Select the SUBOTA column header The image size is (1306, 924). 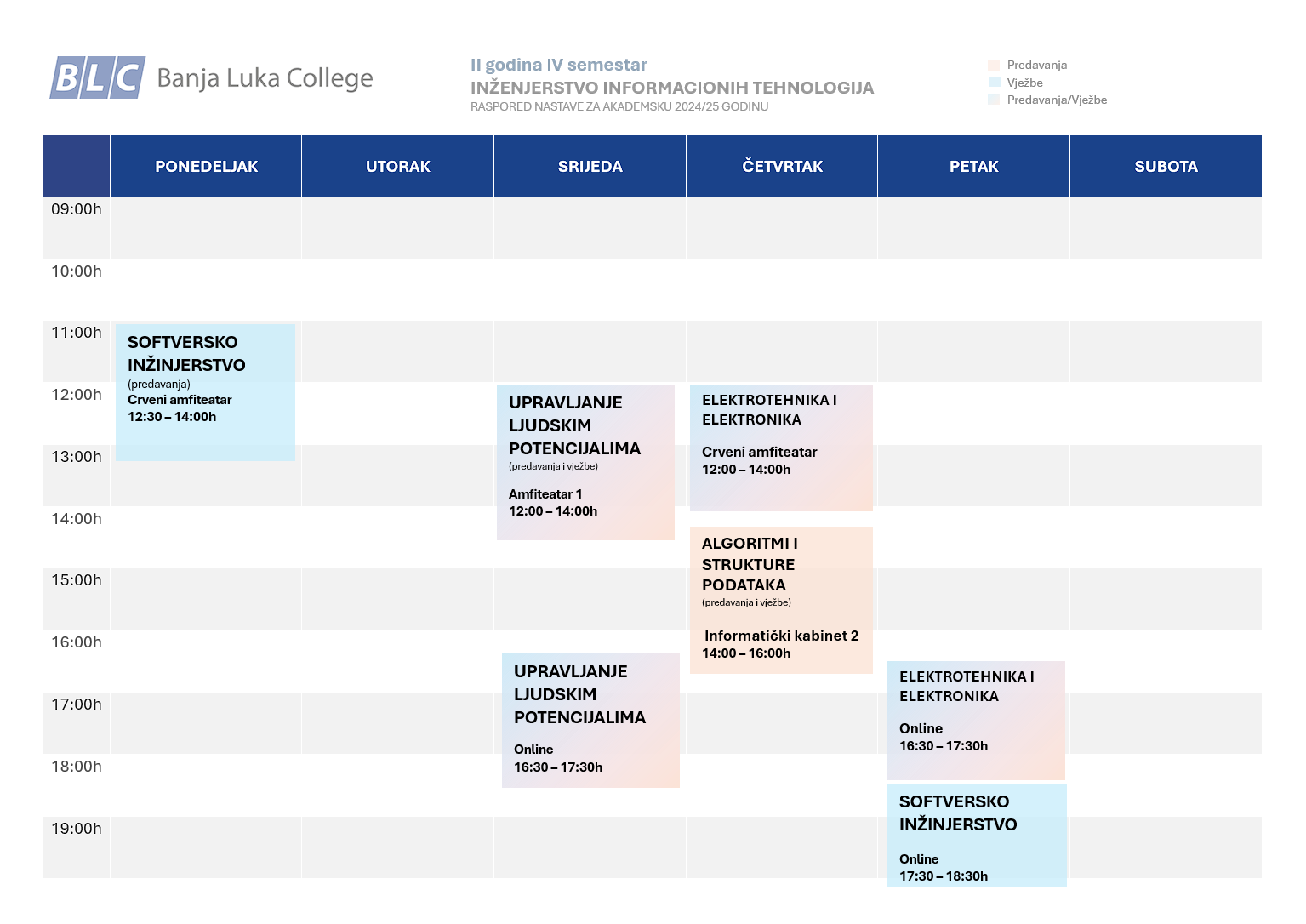coord(1166,166)
